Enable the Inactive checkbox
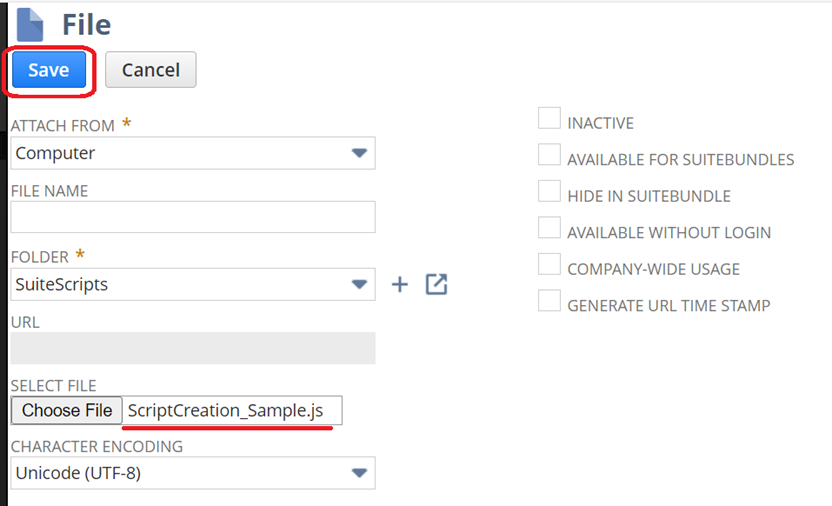This screenshot has width=832, height=506. click(549, 119)
